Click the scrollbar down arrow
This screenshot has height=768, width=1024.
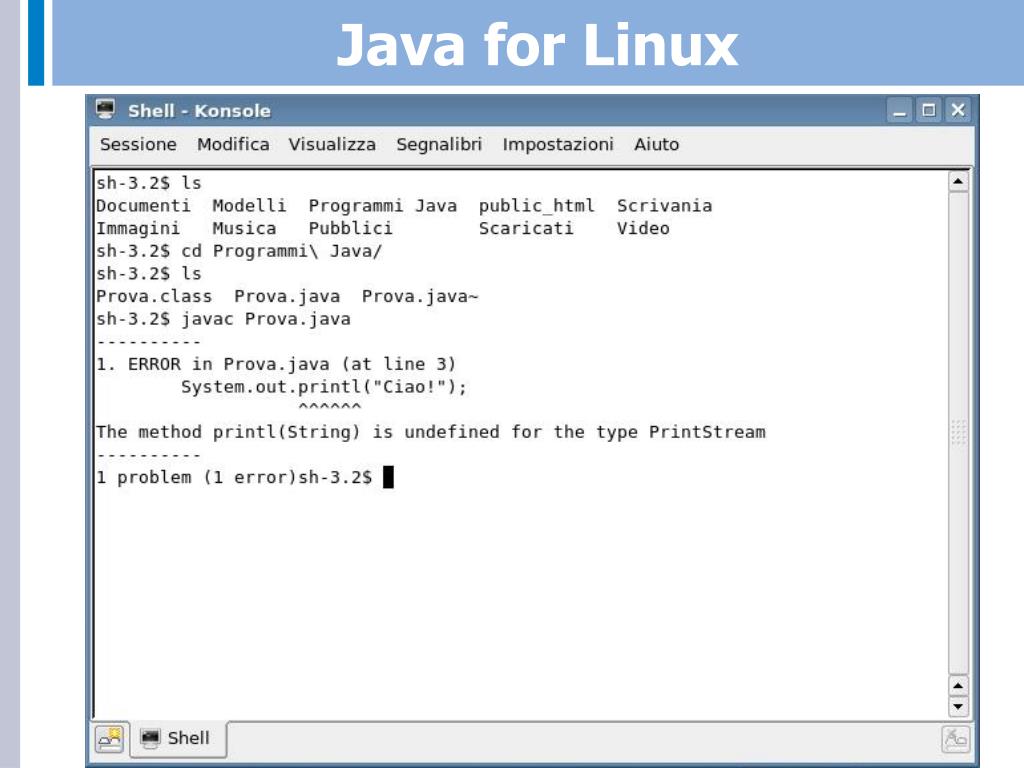click(x=958, y=707)
